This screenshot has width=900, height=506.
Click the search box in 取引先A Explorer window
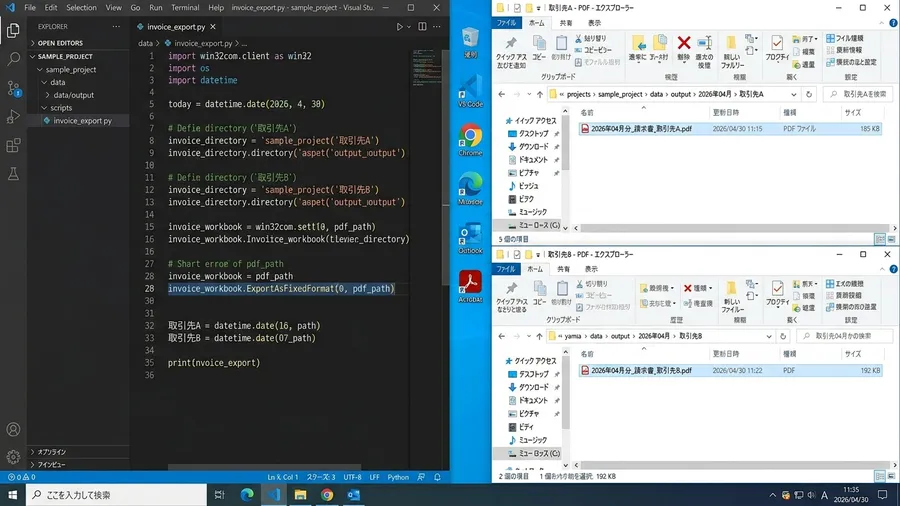point(858,94)
